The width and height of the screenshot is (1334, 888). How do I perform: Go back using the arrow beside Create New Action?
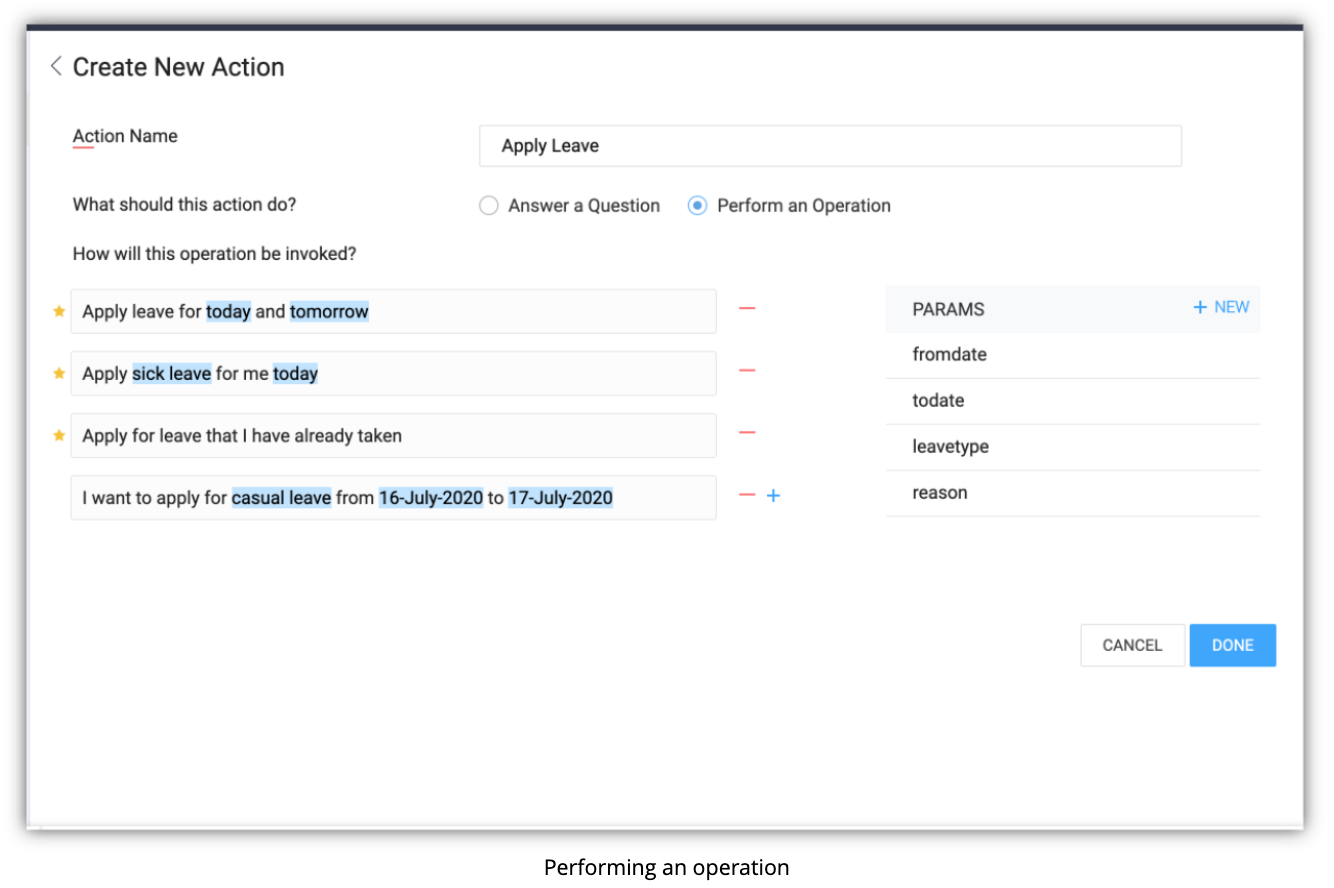pyautogui.click(x=56, y=67)
